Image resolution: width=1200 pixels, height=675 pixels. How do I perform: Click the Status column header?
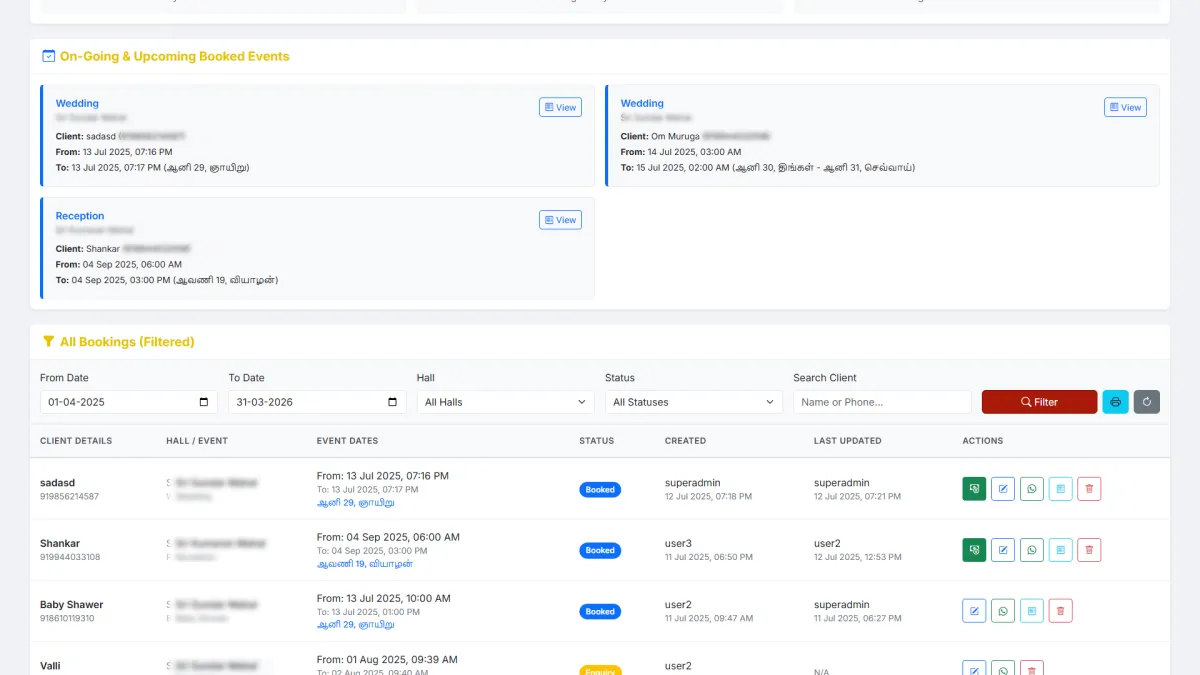(597, 440)
